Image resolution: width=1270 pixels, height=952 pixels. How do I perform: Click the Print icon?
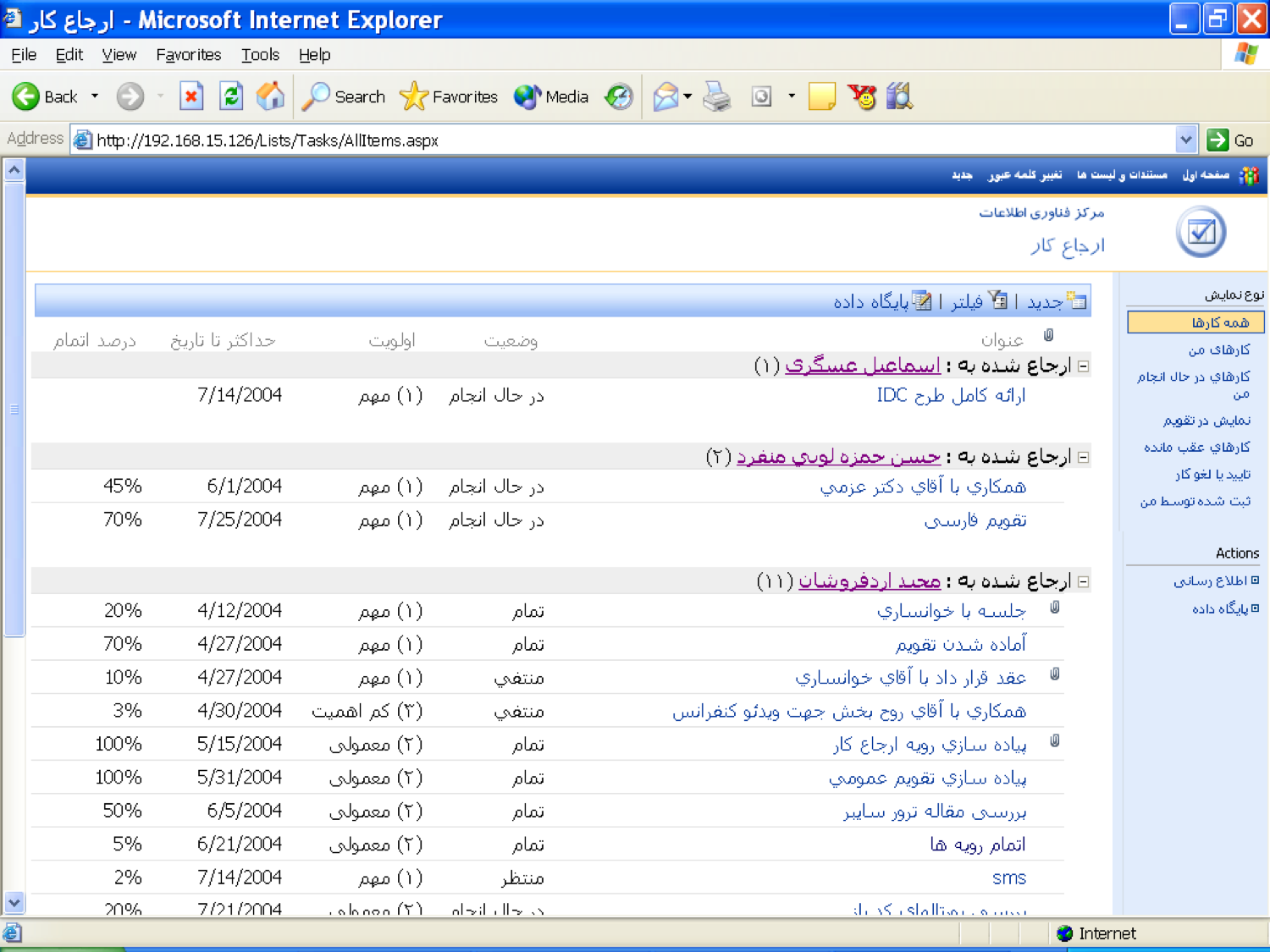pyautogui.click(x=717, y=96)
